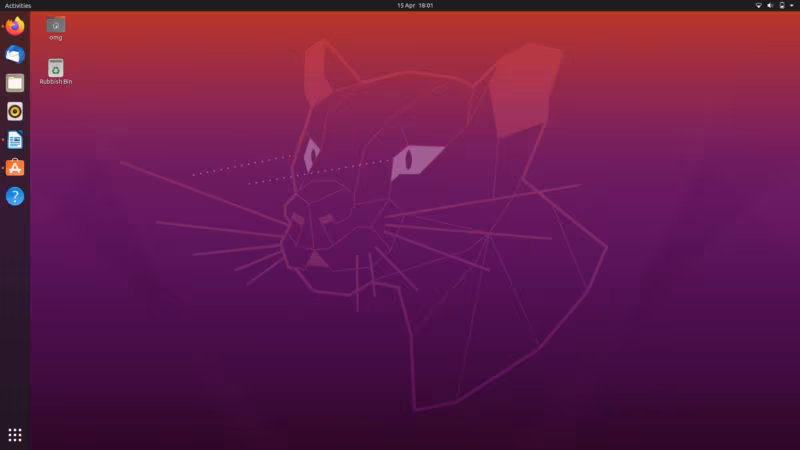
Task: Show Applications grid
Action: pos(15,435)
